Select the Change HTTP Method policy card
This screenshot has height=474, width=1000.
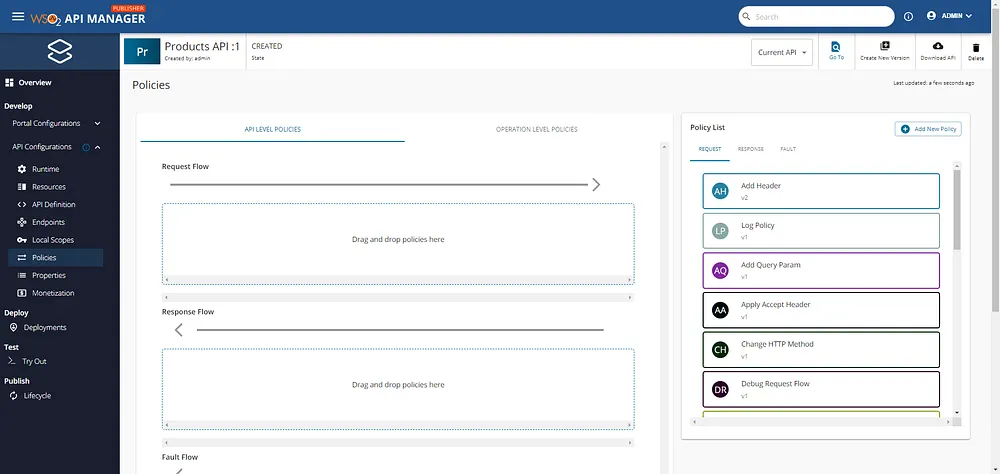click(821, 350)
